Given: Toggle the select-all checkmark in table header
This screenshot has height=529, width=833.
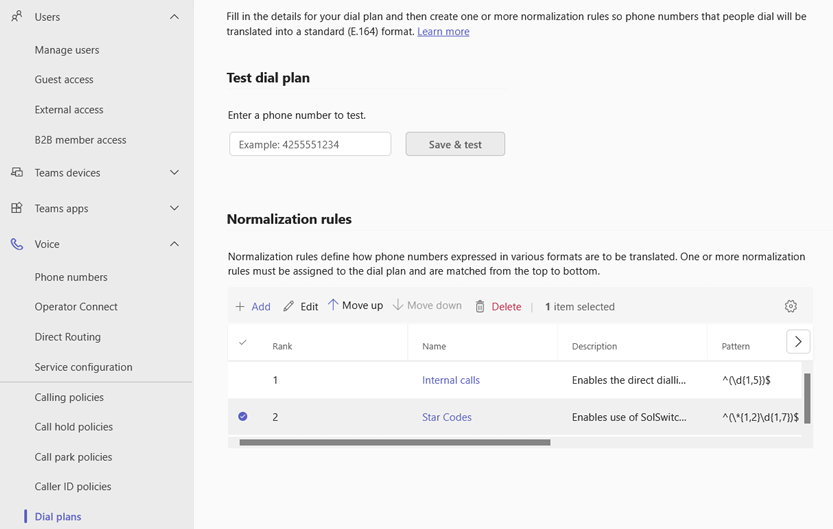Looking at the screenshot, I should click(x=243, y=343).
